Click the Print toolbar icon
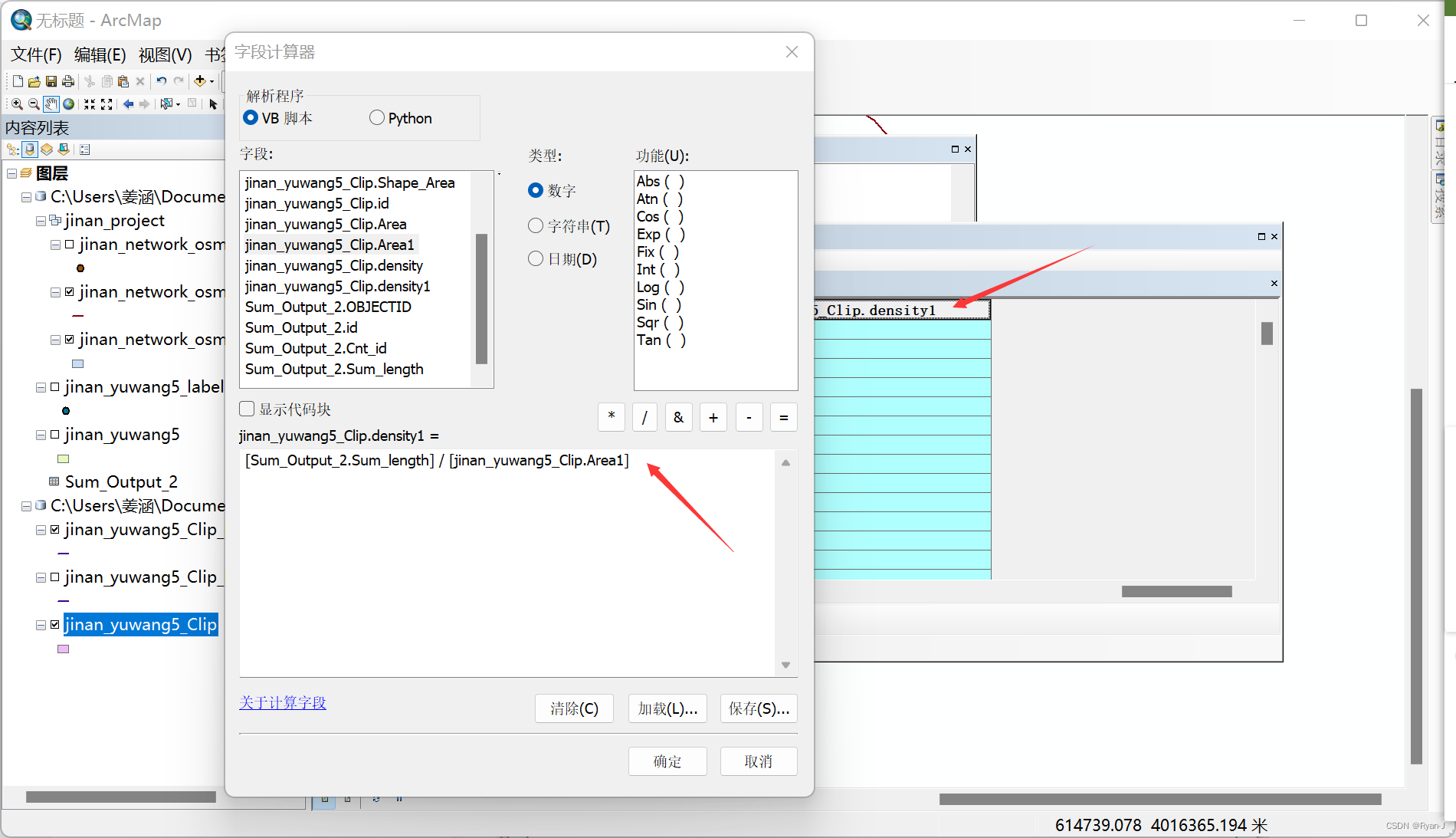This screenshot has height=838, width=1456. click(68, 81)
